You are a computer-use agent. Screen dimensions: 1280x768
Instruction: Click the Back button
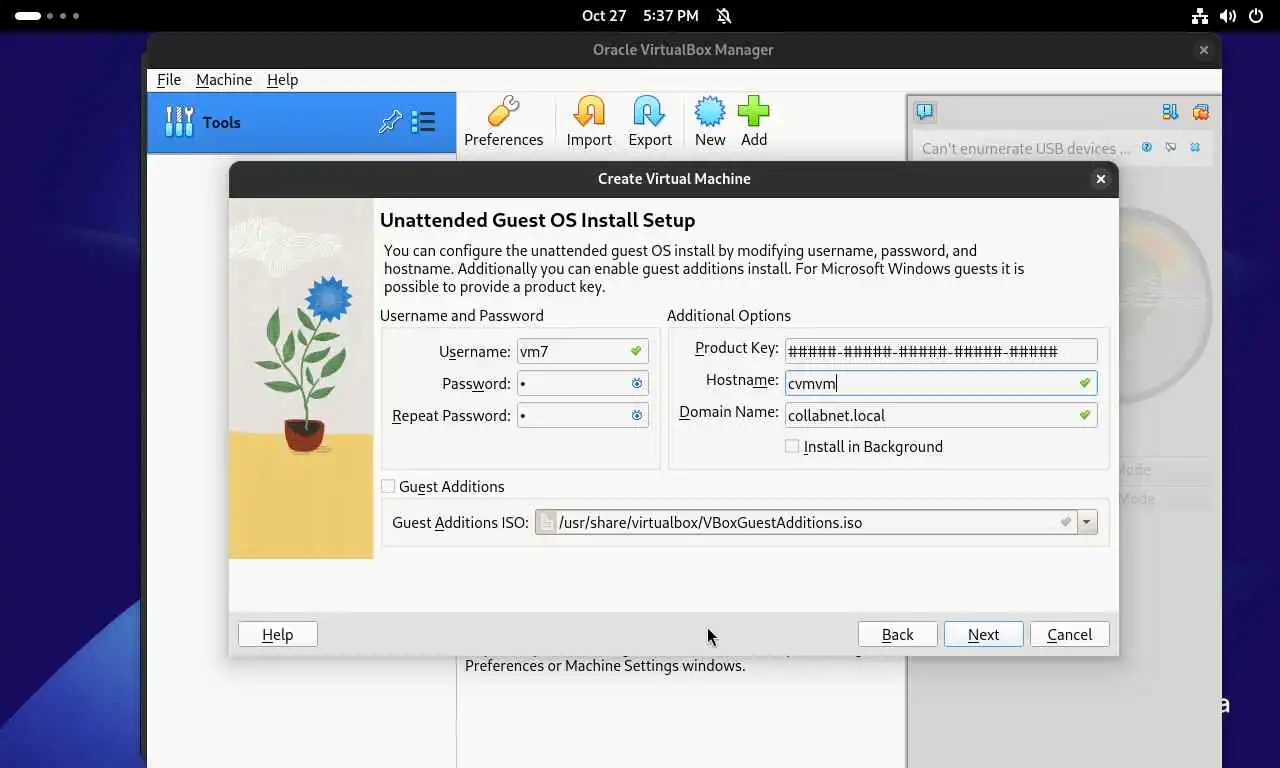[x=898, y=634]
